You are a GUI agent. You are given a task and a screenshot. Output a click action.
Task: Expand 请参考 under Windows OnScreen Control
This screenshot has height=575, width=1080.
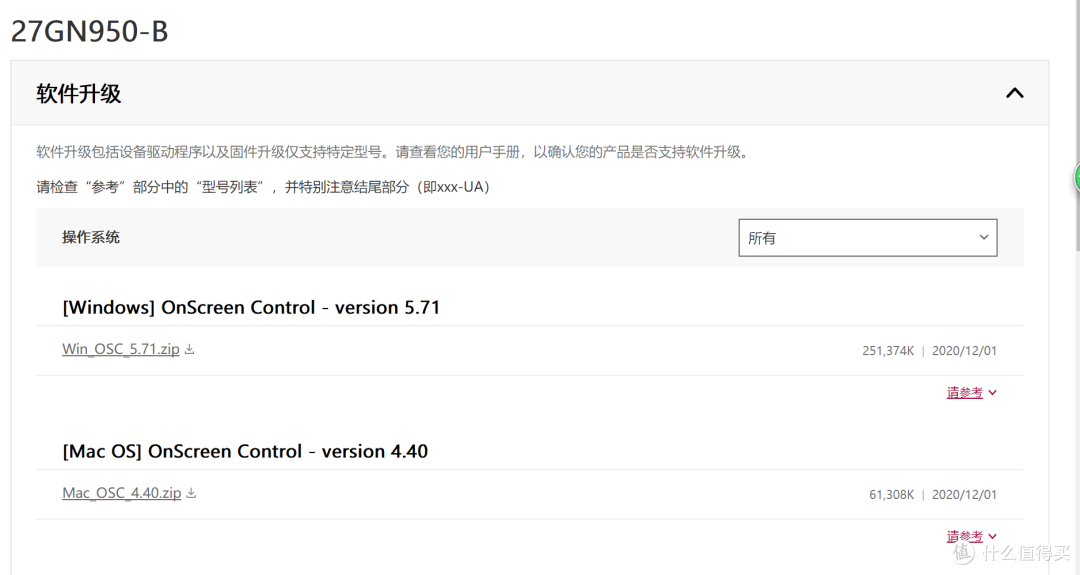tap(964, 393)
